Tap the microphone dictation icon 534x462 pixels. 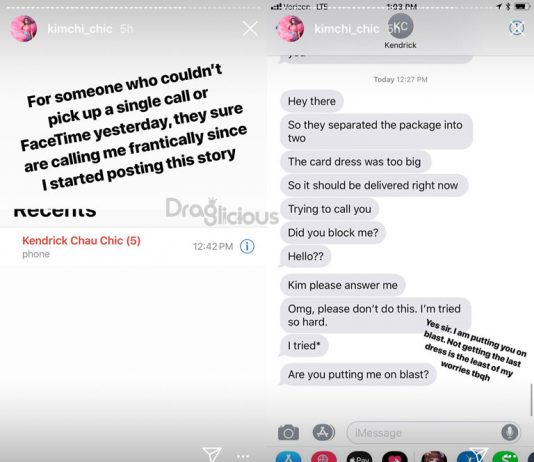(509, 432)
